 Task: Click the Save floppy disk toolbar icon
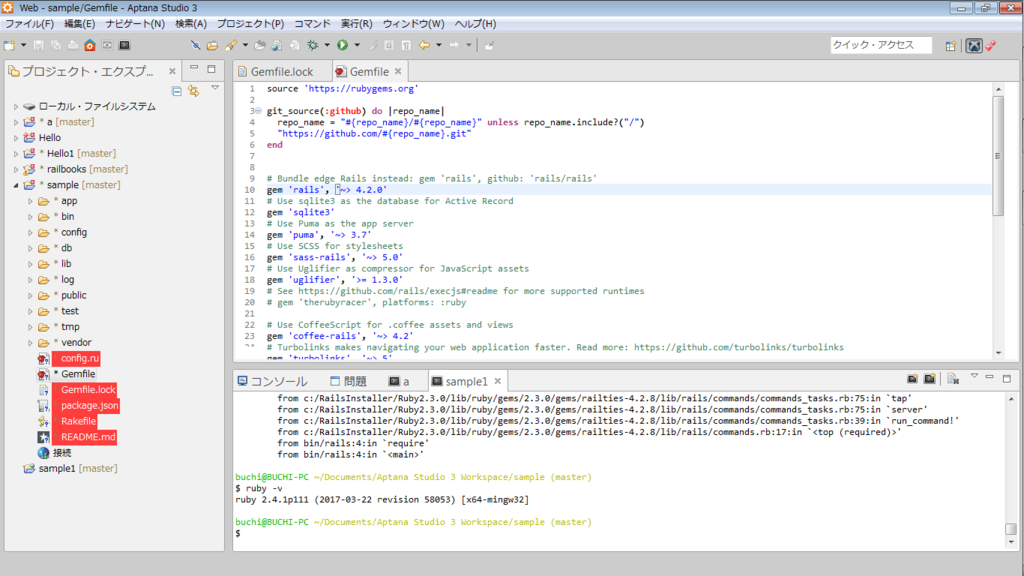(39, 45)
